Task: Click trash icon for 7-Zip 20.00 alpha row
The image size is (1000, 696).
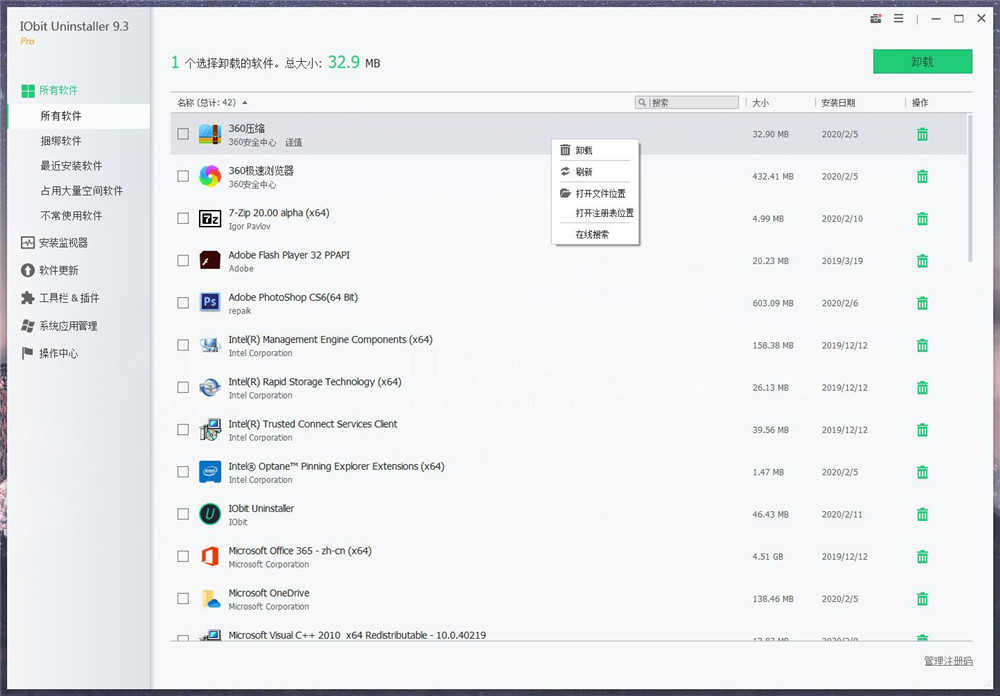Action: pyautogui.click(x=922, y=219)
